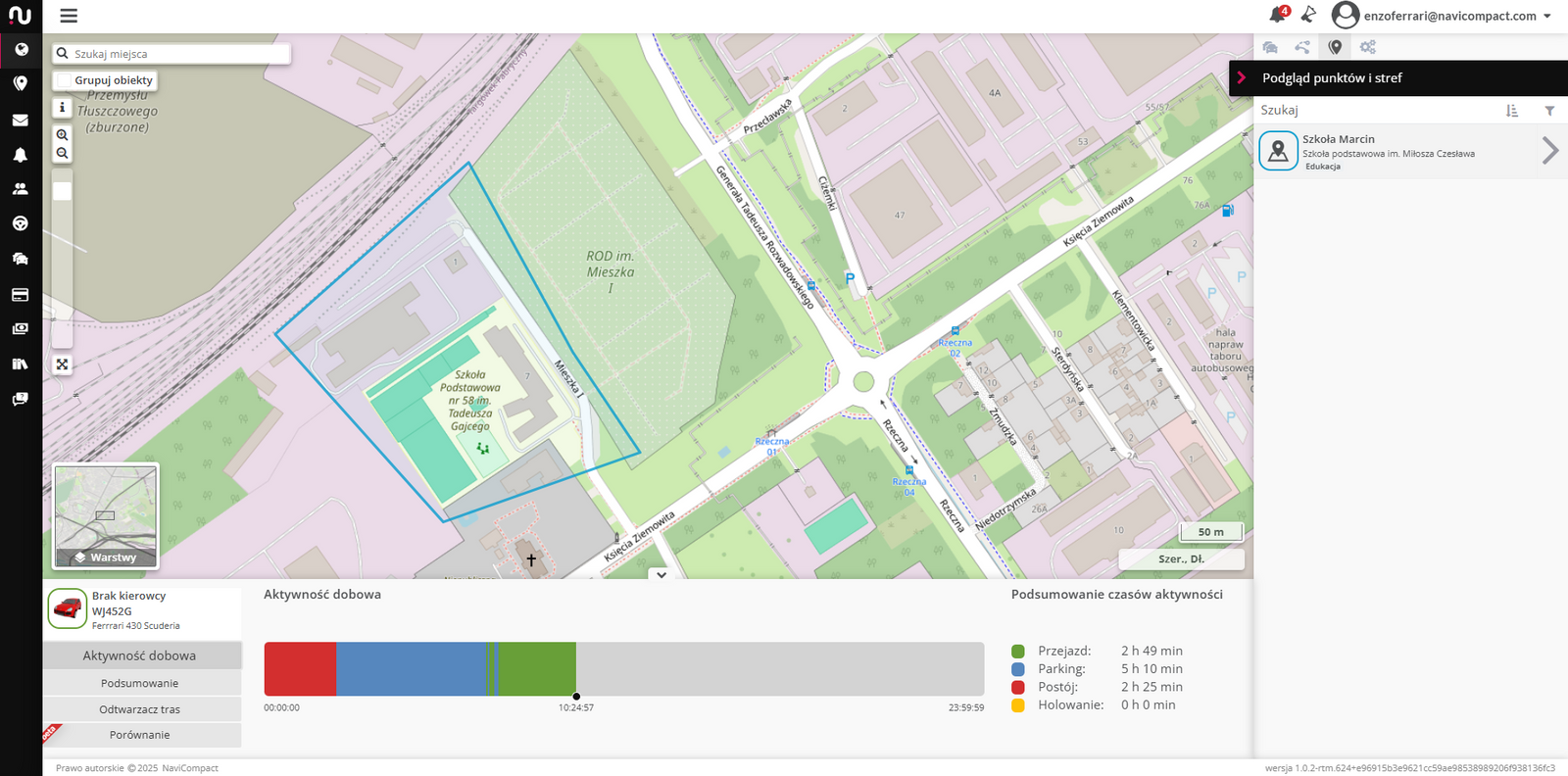Switch to the routes panel icon
Viewport: 1568px width, 776px height.
(1302, 47)
